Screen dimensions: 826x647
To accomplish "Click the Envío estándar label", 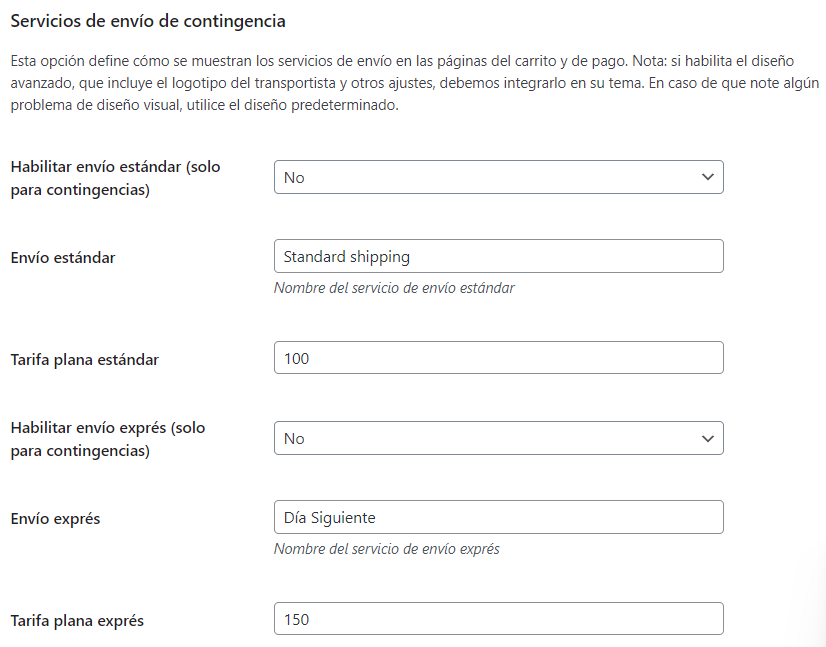I will tap(63, 258).
